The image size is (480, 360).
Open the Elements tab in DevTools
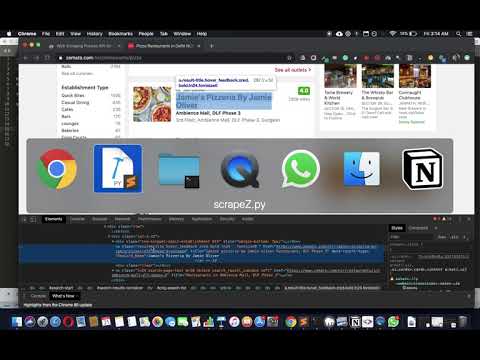(x=53, y=219)
